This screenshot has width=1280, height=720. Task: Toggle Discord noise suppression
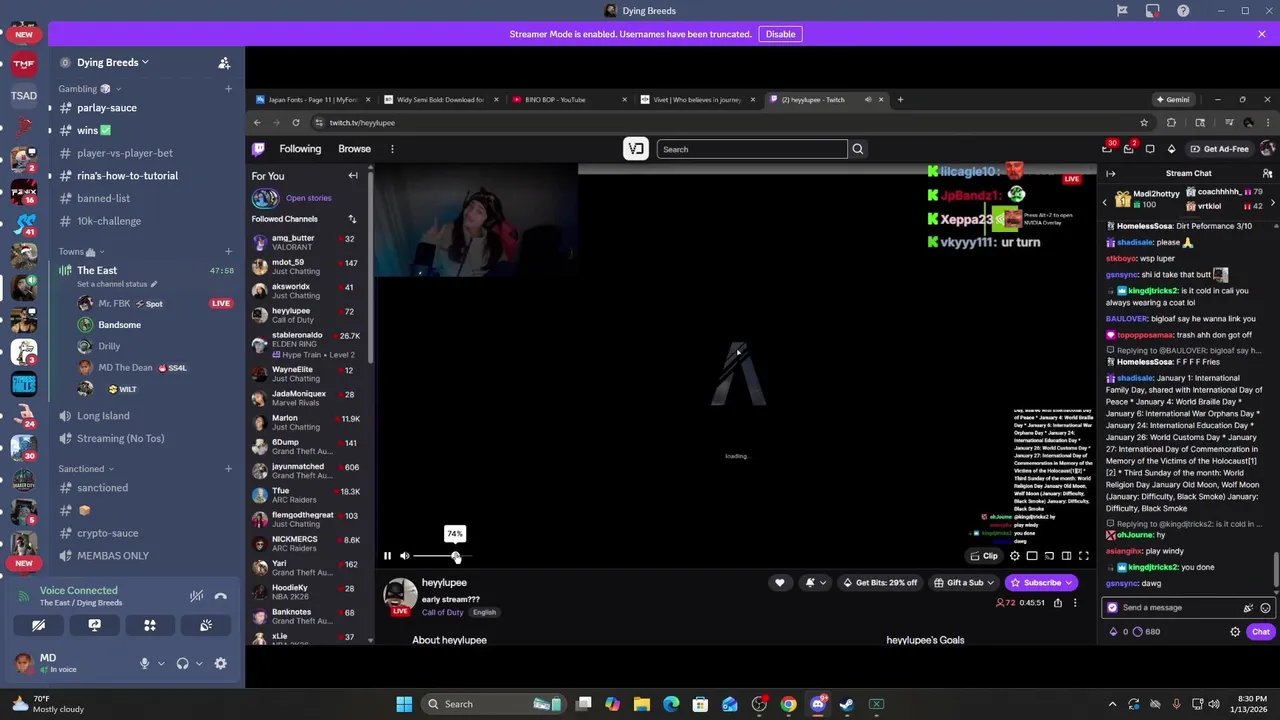point(197,596)
